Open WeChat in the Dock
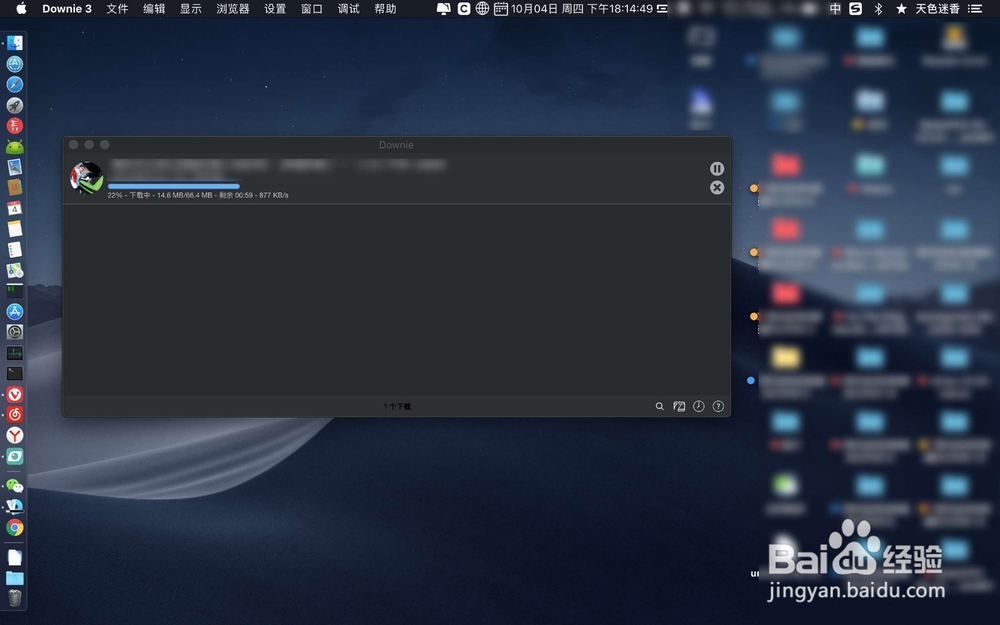 point(15,486)
